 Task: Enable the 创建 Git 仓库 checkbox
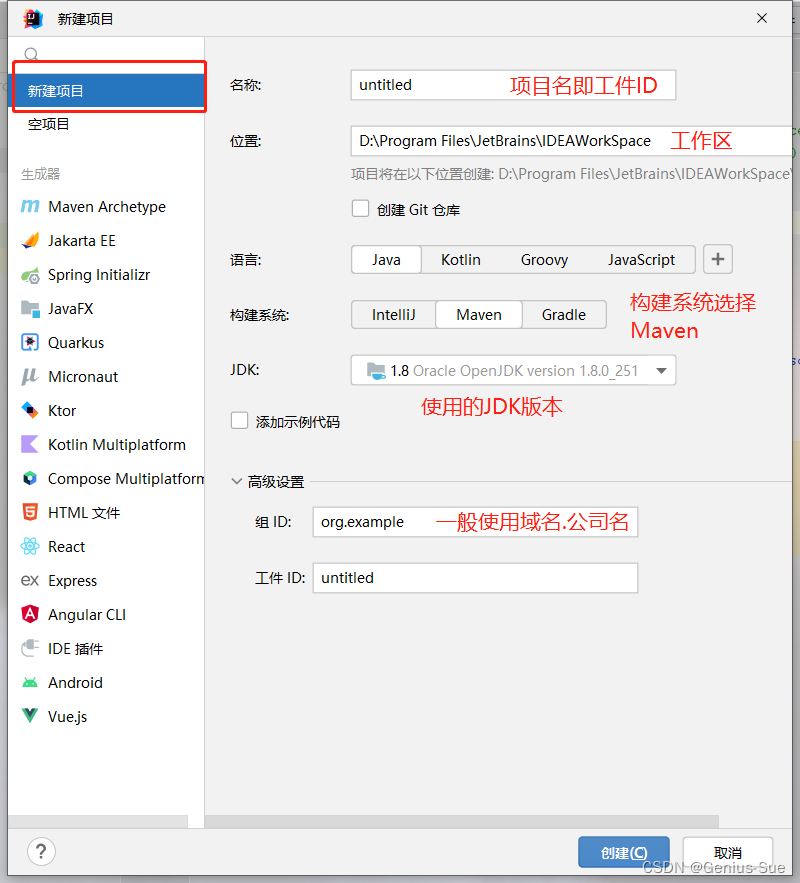[360, 209]
